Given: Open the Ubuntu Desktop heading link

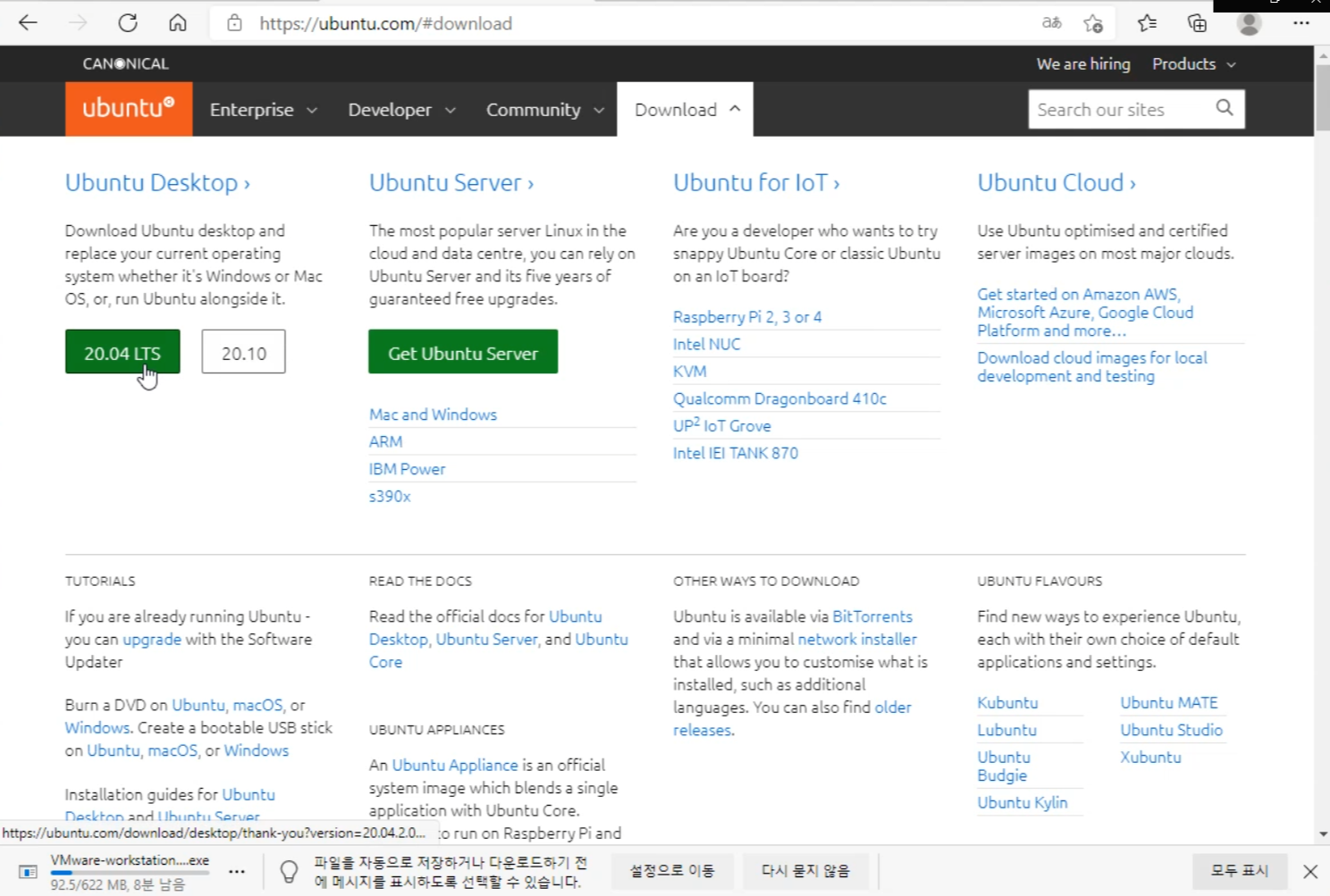Looking at the screenshot, I should [x=157, y=182].
